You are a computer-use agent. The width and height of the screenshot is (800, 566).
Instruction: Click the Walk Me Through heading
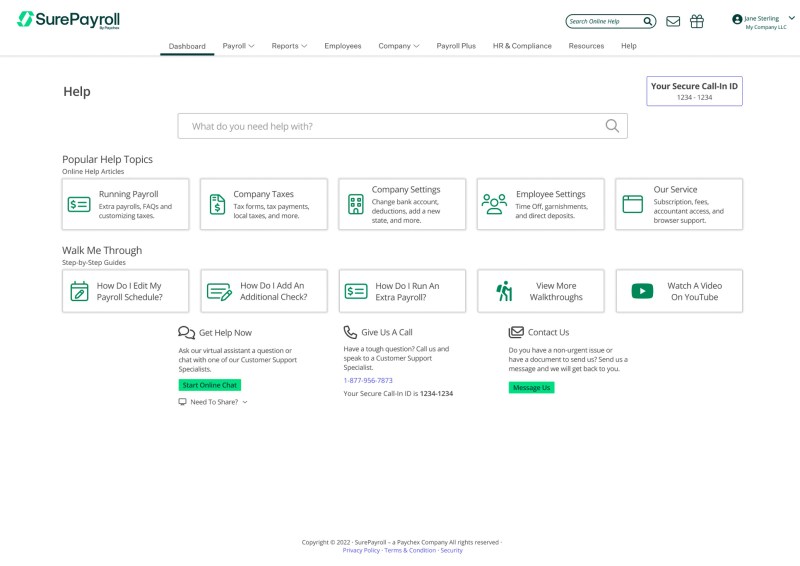tap(102, 250)
